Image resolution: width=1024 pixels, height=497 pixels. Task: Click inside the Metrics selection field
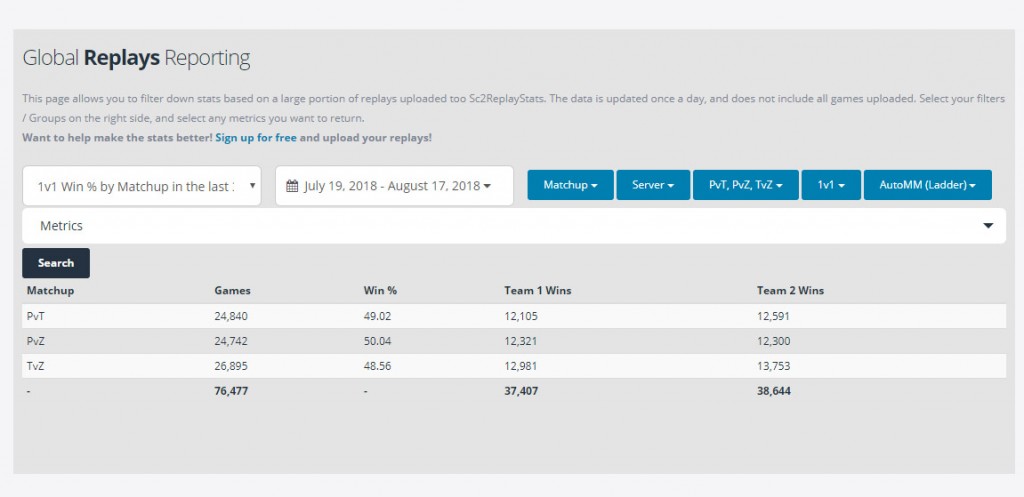pos(500,226)
